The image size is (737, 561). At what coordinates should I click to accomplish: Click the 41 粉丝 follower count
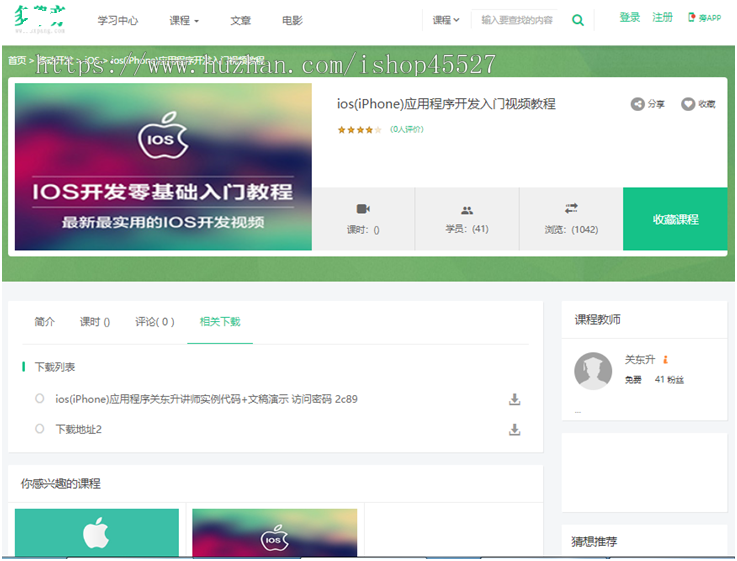669,379
